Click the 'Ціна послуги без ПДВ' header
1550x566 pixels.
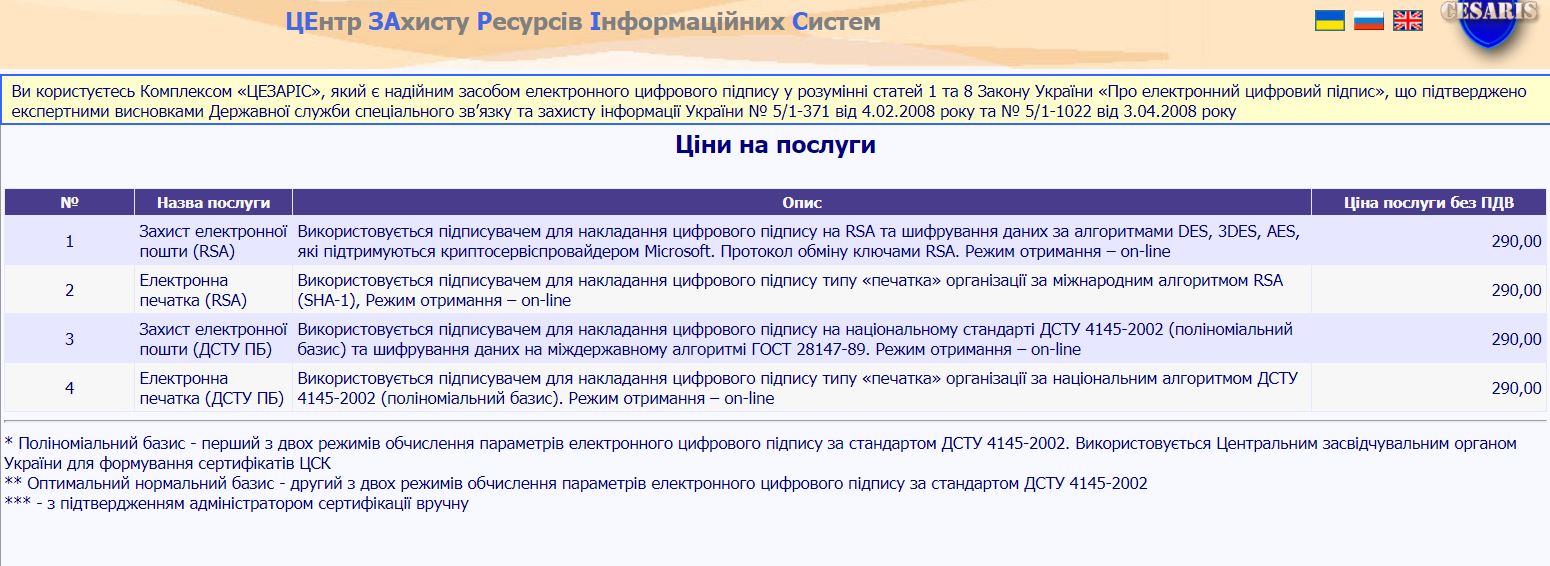coord(1429,202)
